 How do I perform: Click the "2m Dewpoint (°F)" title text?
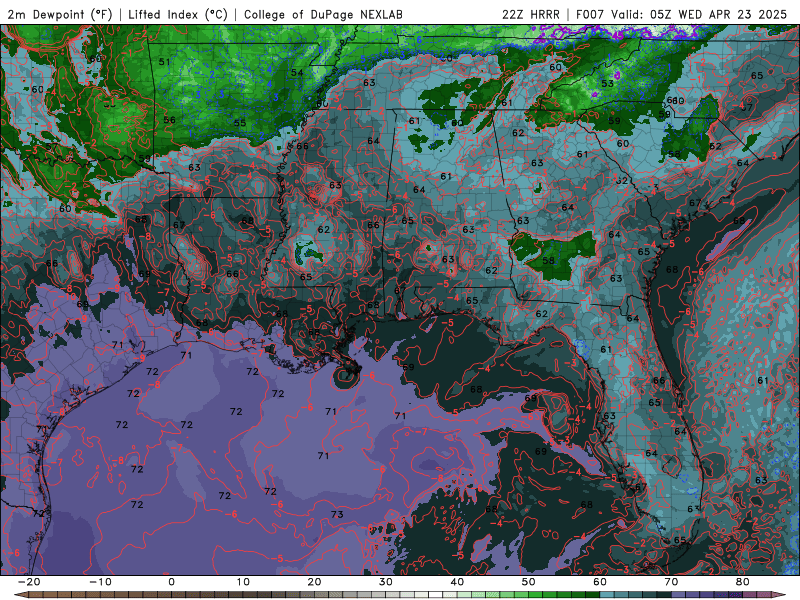pos(60,14)
